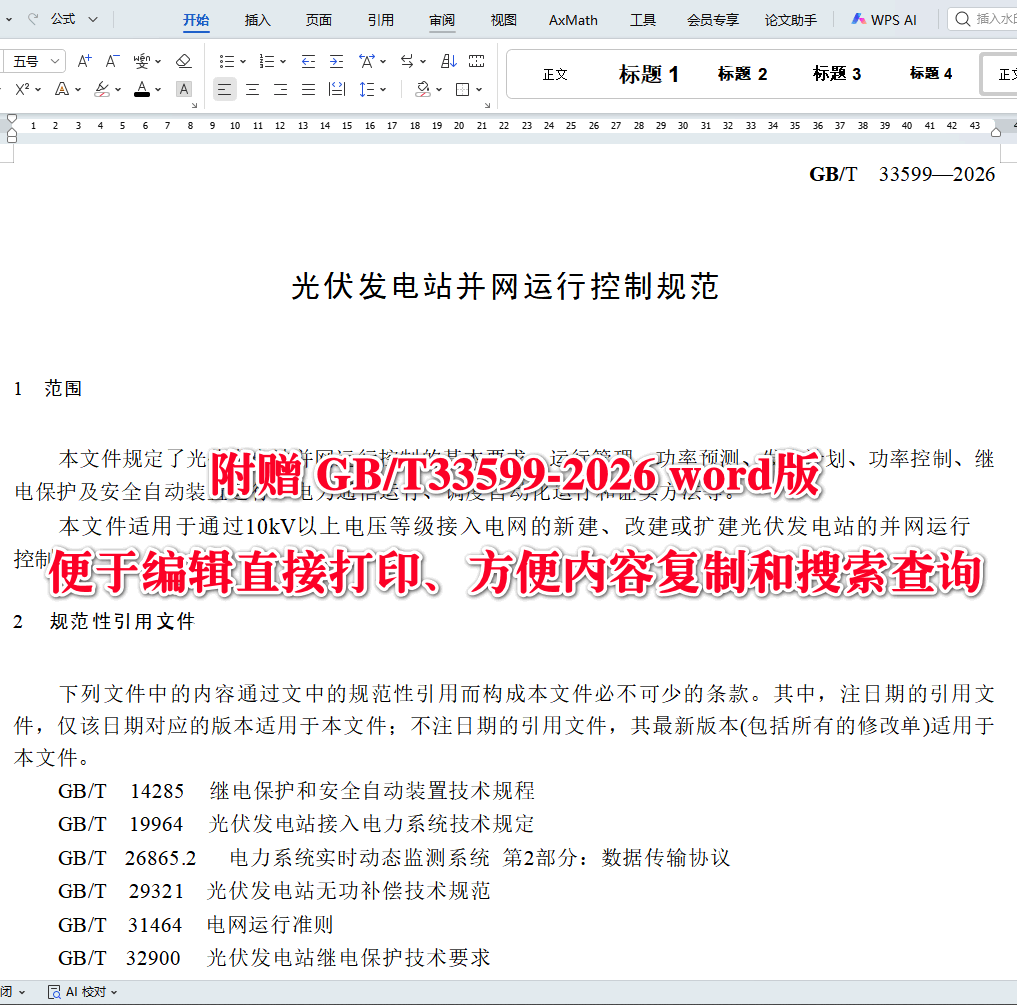Apply distributed alignment
Image resolution: width=1017 pixels, height=1005 pixels.
[x=337, y=89]
